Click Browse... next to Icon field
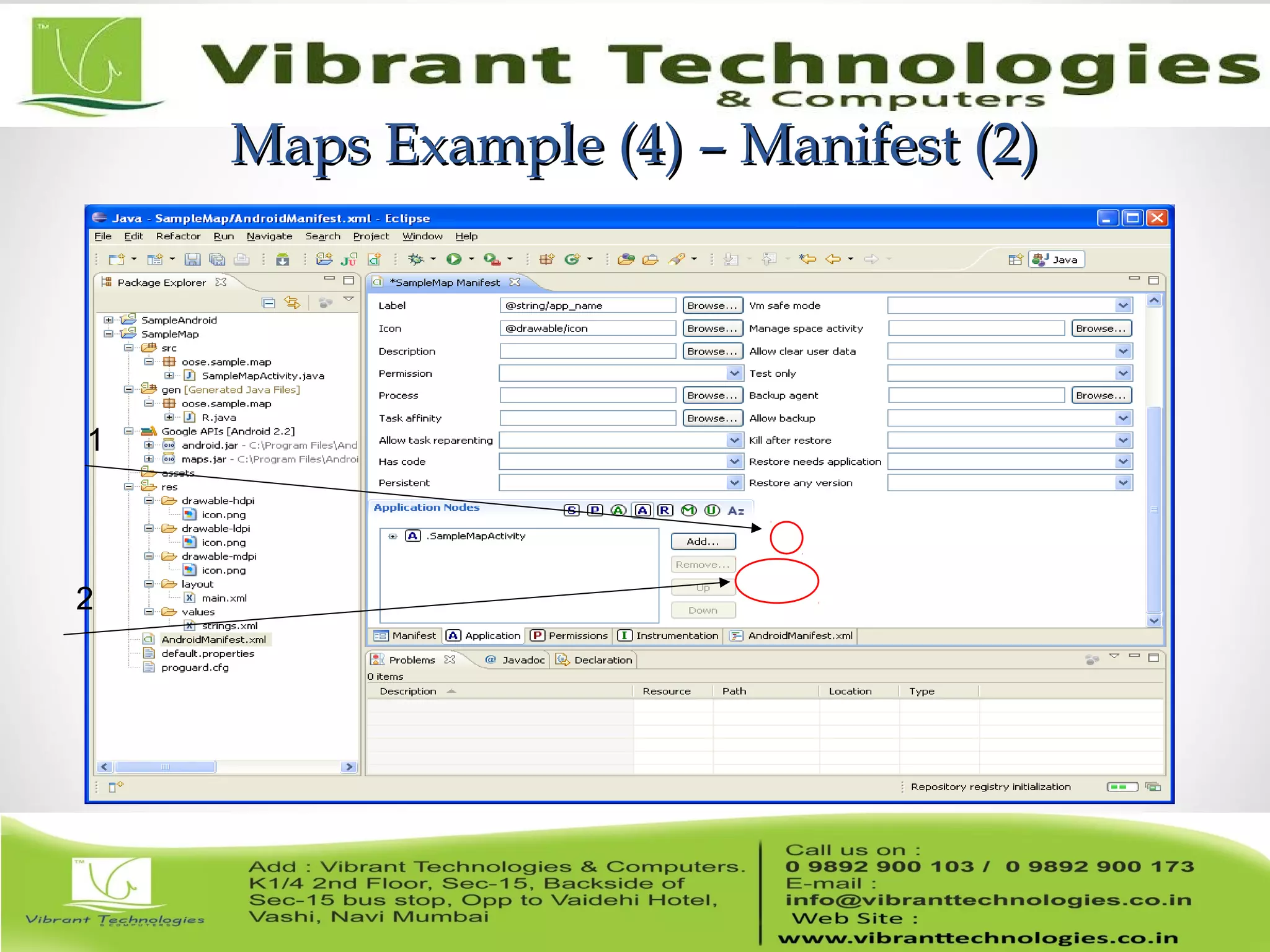 coord(712,328)
